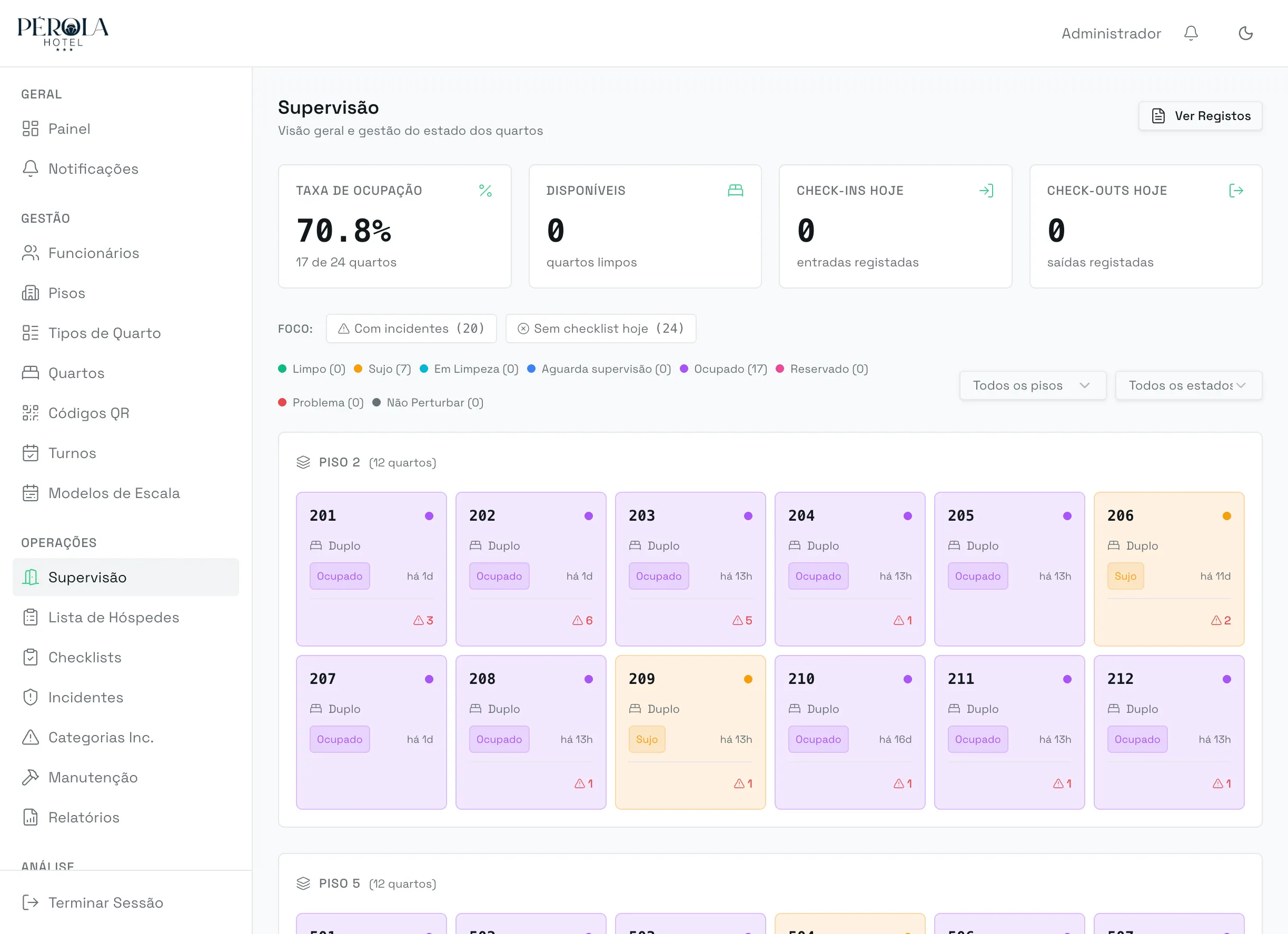Click the Pérola Hotel logo
This screenshot has height=934, width=1288.
pyautogui.click(x=63, y=34)
